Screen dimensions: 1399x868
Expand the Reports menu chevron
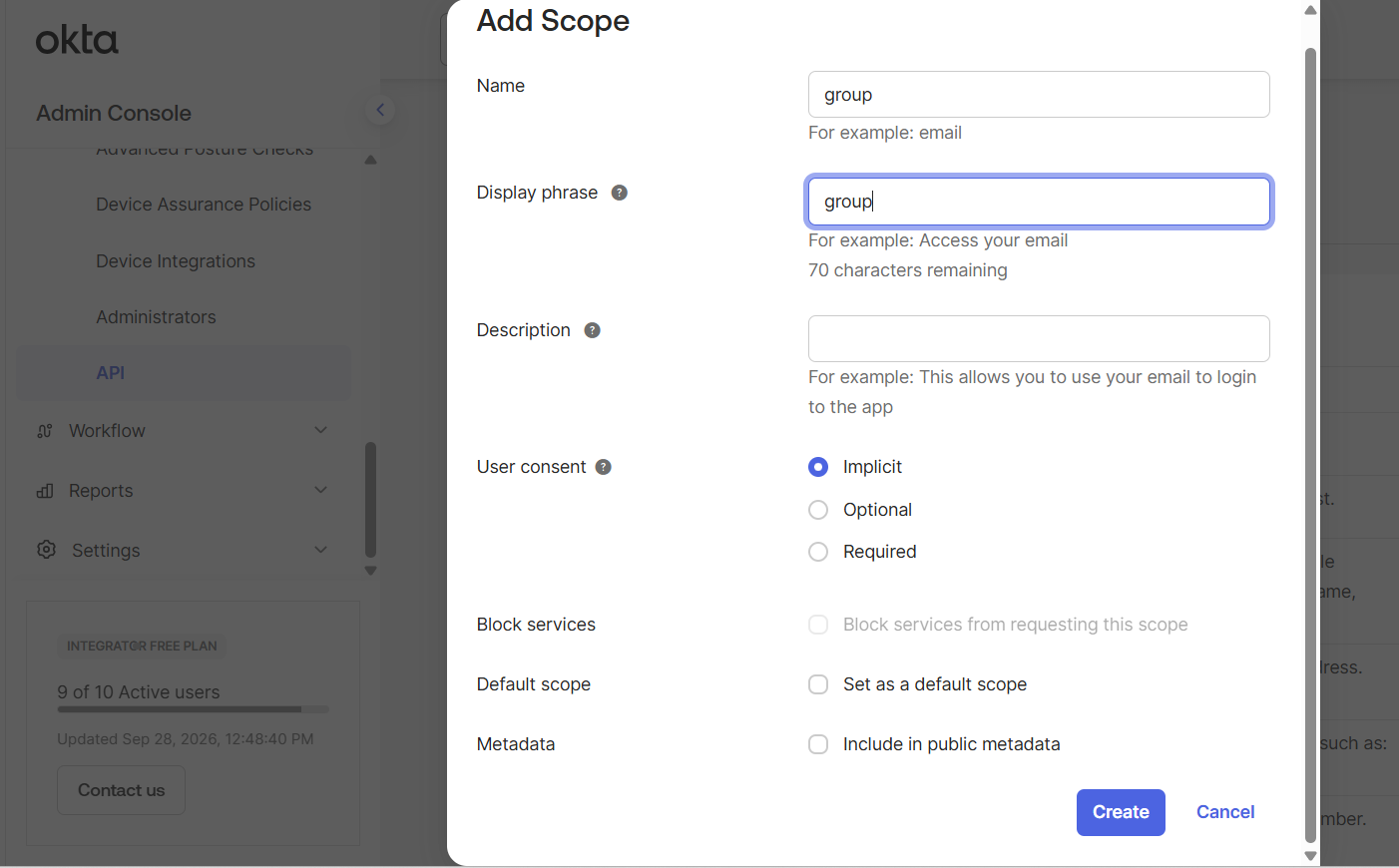[321, 490]
